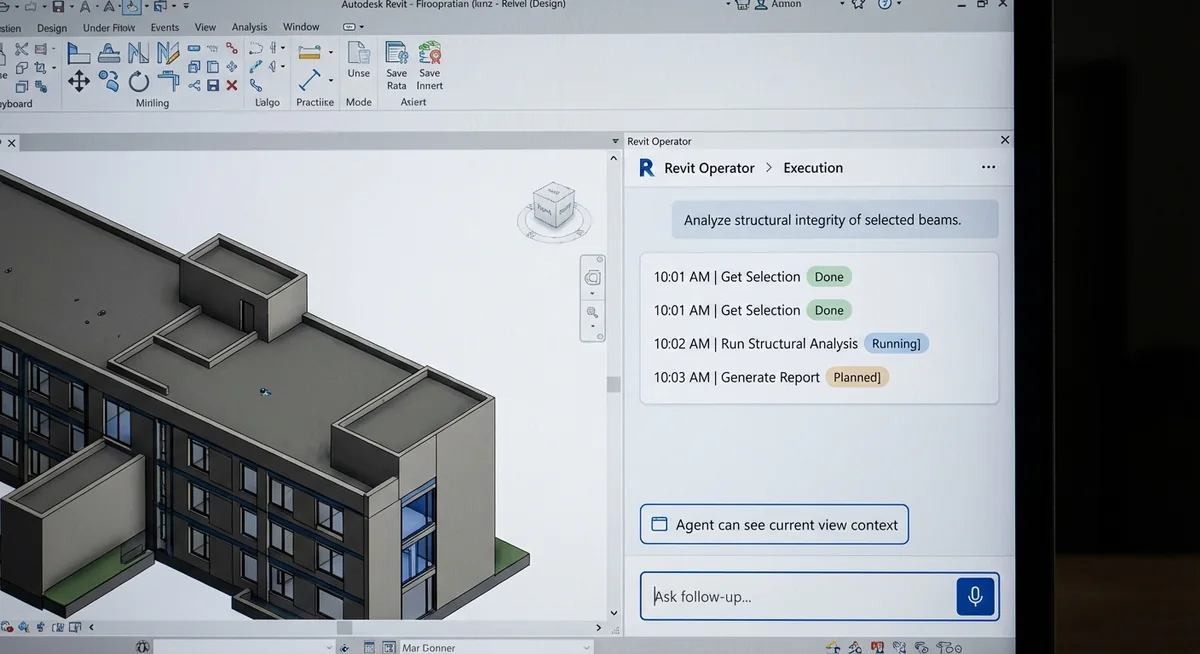1200x654 pixels.
Task: Click the Revit Operator Execution breadcrumb
Action: [x=812, y=167]
